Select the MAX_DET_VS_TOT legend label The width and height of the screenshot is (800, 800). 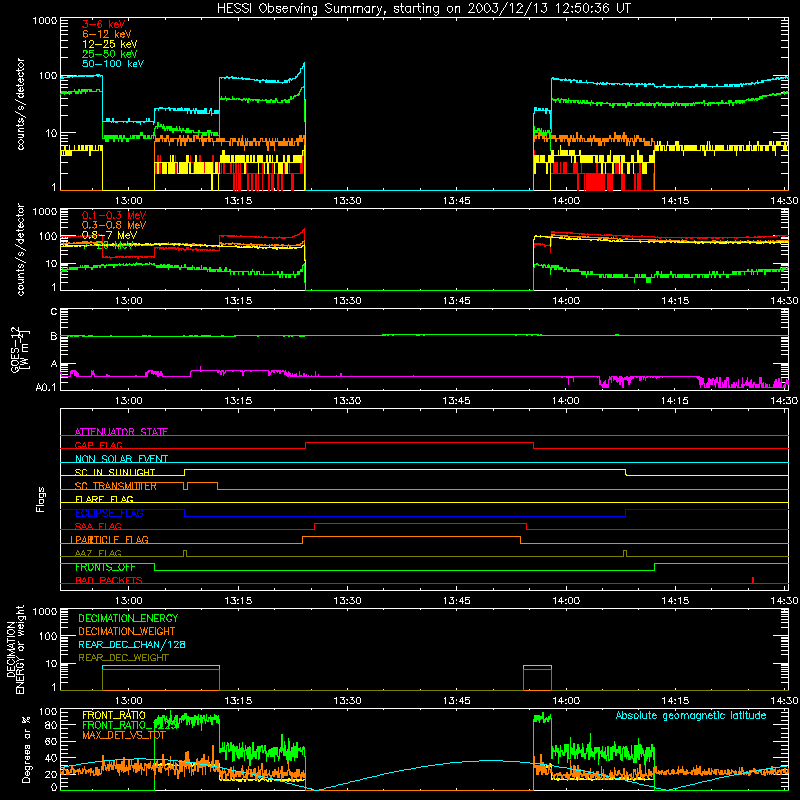point(124,735)
